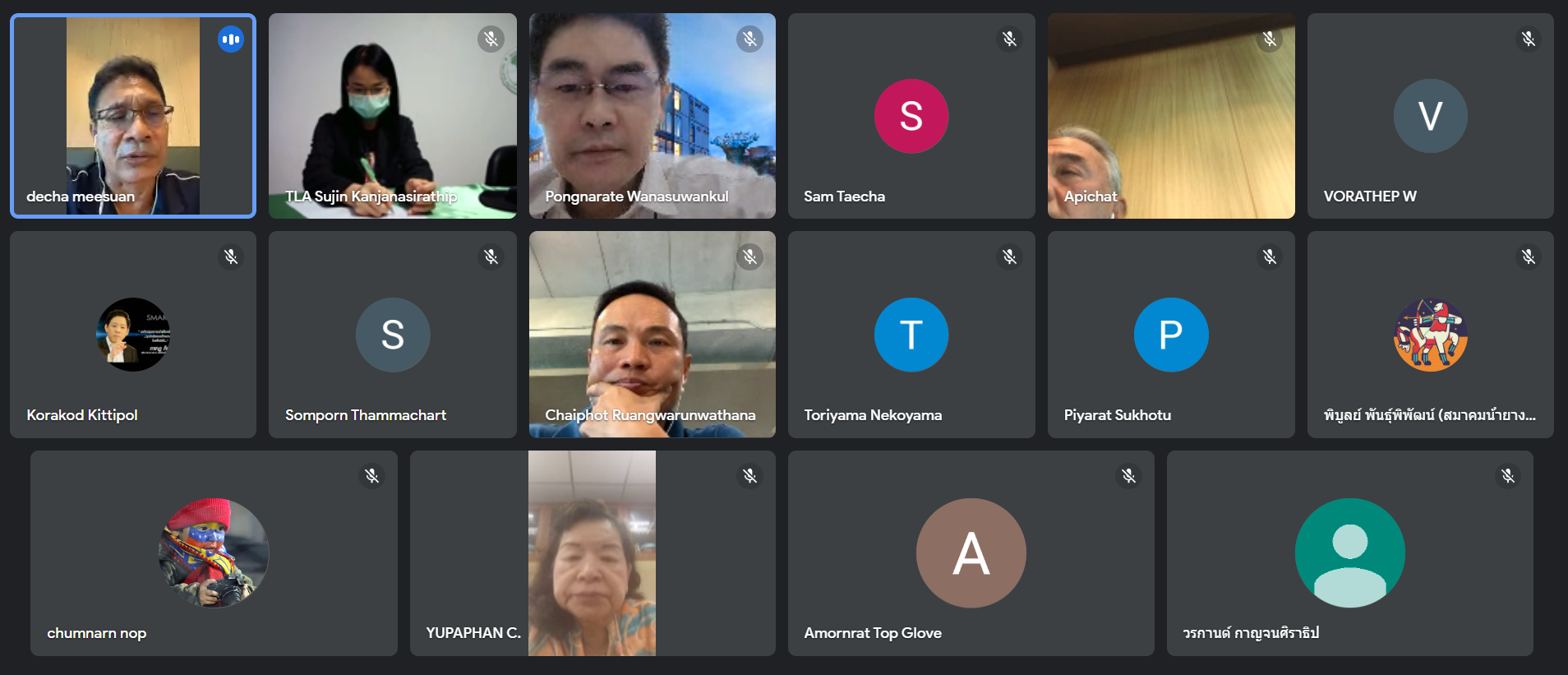Click muted mic icon on chumnarn nop's tile
1568x675 pixels.
(x=371, y=476)
